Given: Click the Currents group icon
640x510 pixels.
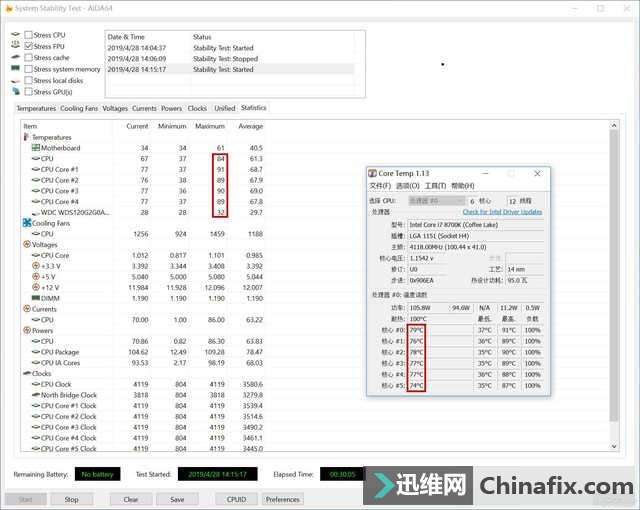Looking at the screenshot, I should (27, 308).
